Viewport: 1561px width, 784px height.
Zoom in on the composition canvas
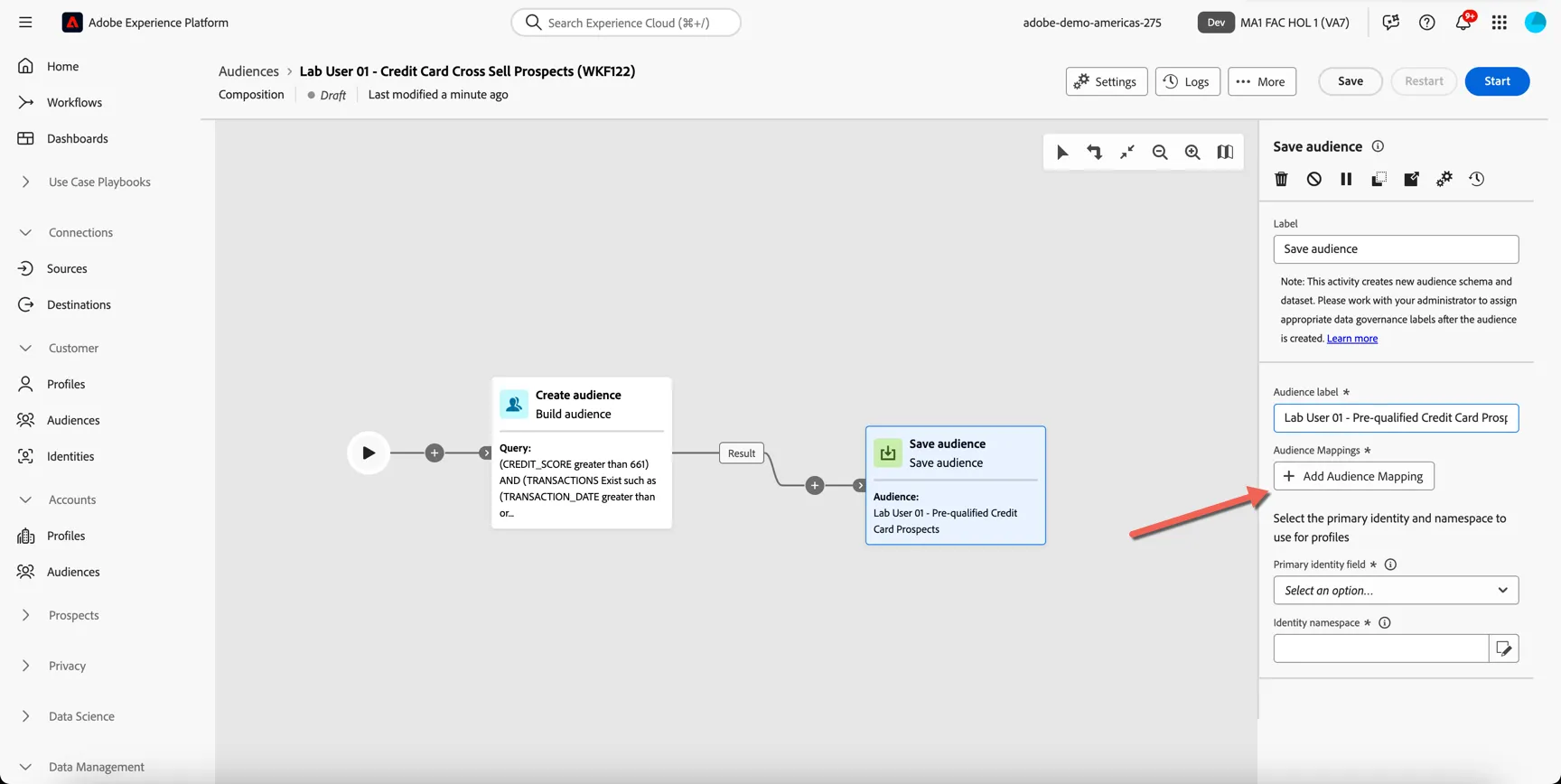(x=1192, y=153)
